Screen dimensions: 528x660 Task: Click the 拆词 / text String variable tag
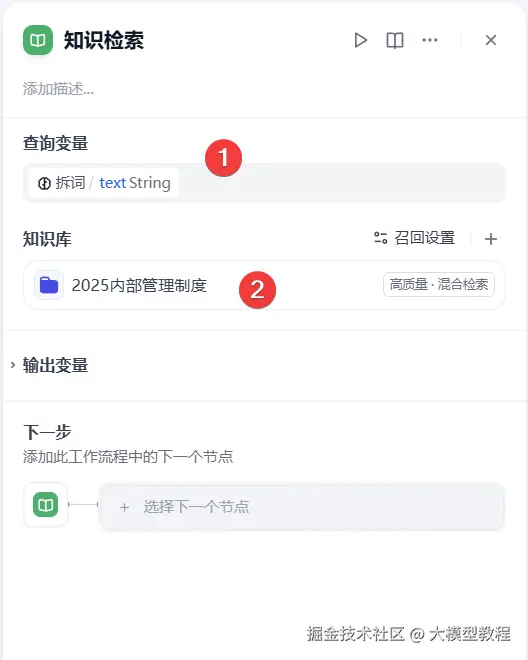[104, 183]
